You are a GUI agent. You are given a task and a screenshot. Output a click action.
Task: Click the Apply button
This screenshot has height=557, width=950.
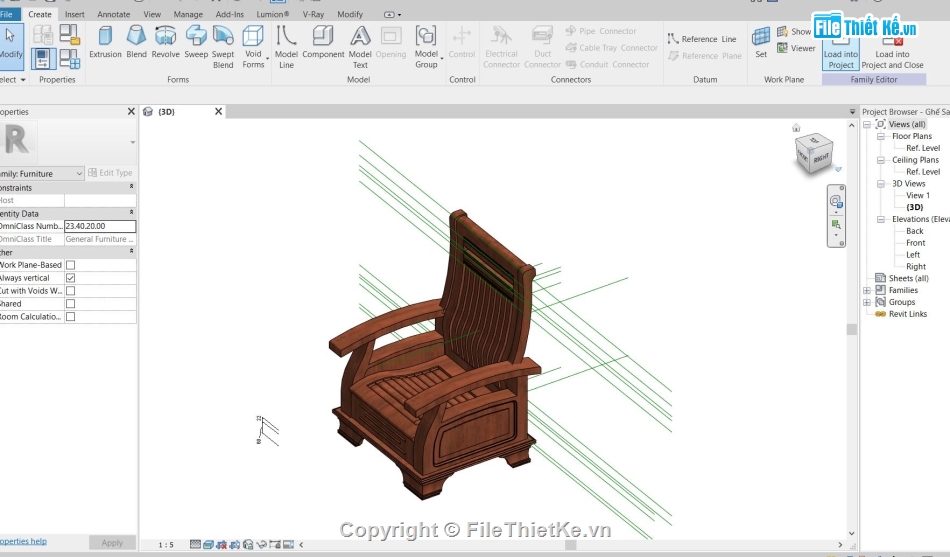point(112,542)
